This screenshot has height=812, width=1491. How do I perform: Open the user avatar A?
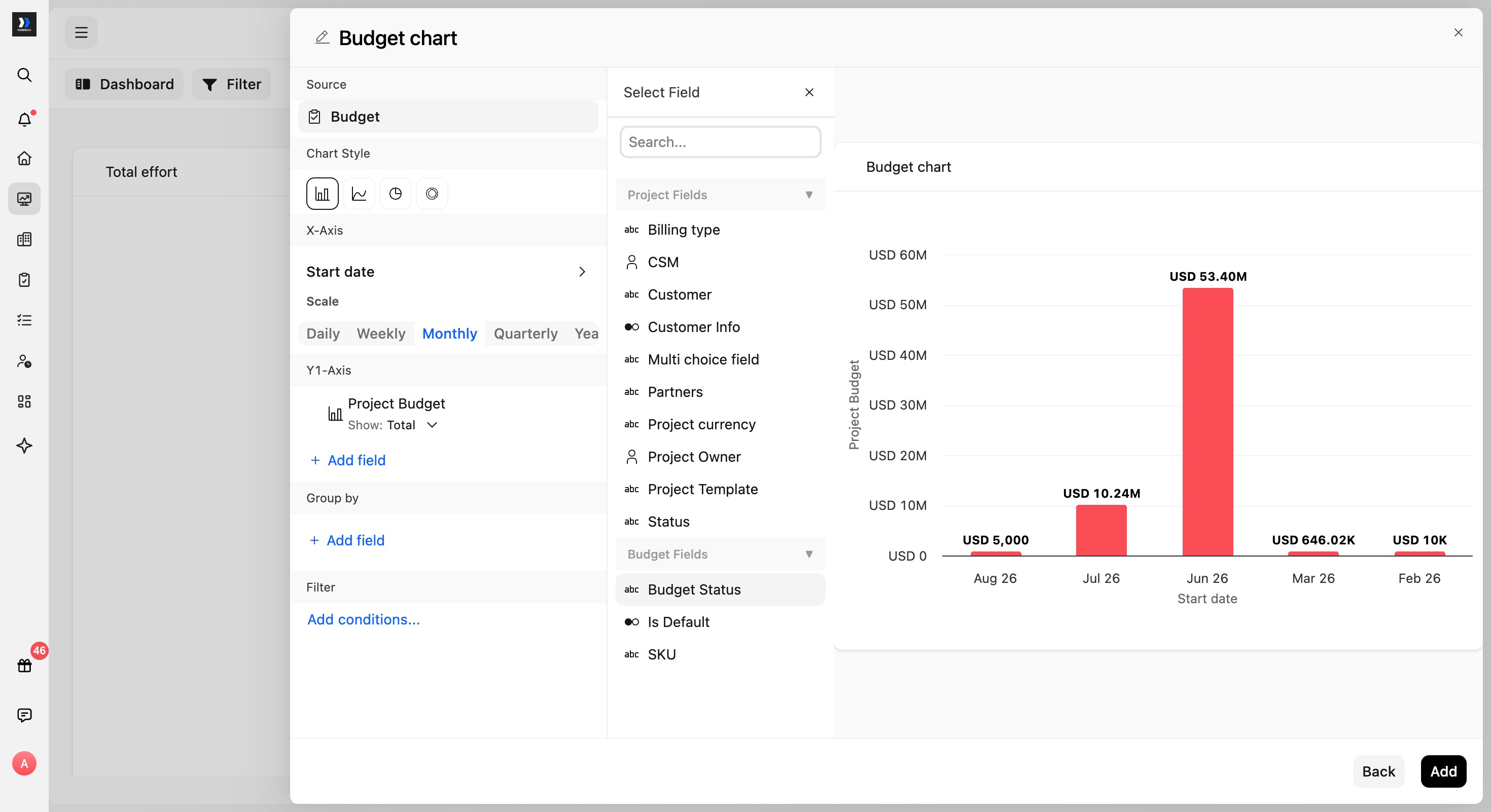point(24,763)
